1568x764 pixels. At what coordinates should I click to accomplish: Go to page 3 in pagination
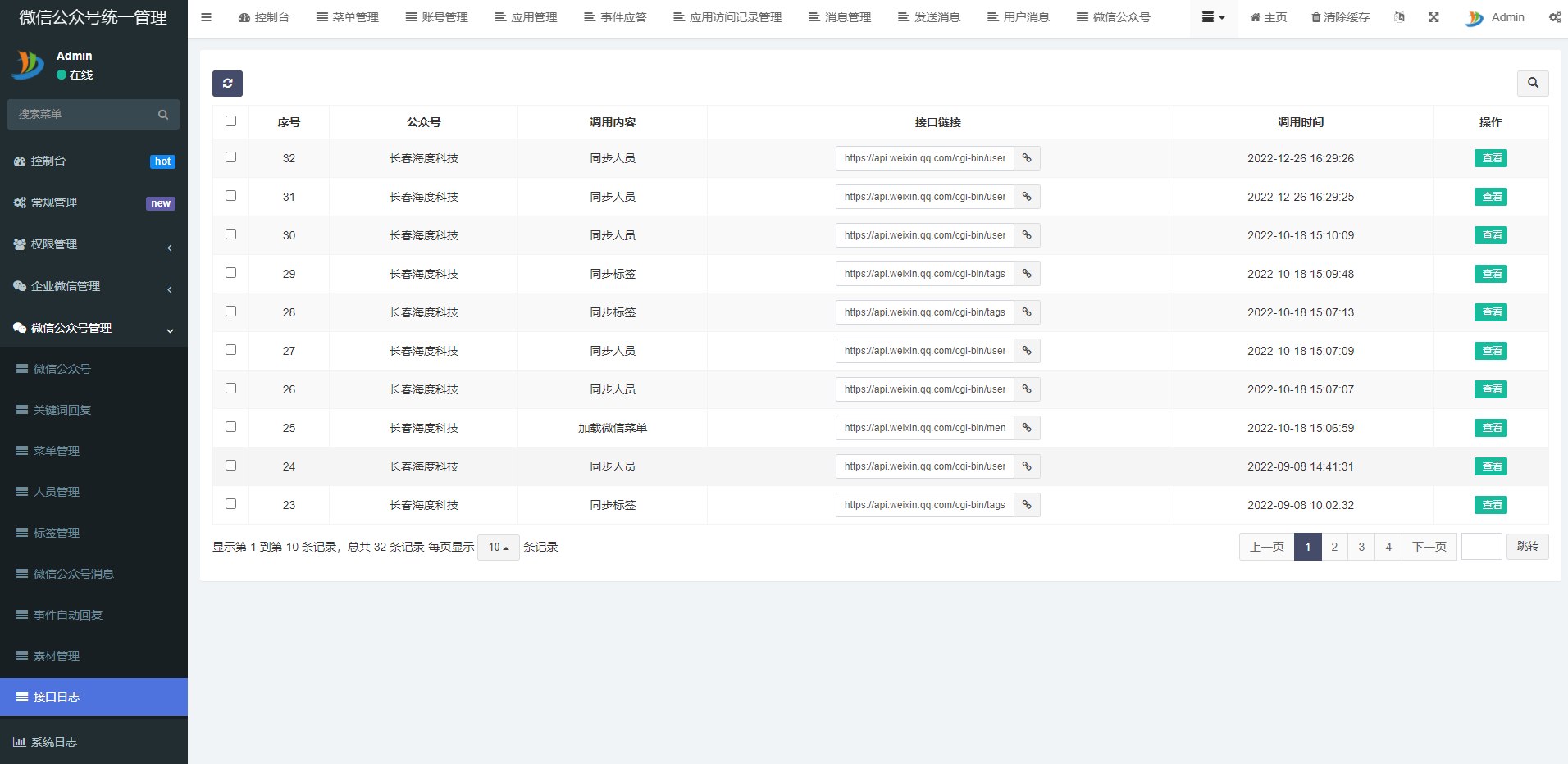tap(1361, 547)
